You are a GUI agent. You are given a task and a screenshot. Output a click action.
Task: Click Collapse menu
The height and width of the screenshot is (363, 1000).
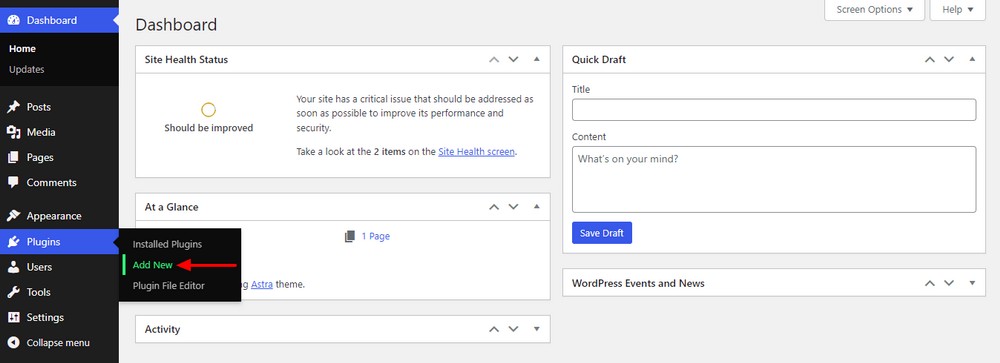coord(59,343)
